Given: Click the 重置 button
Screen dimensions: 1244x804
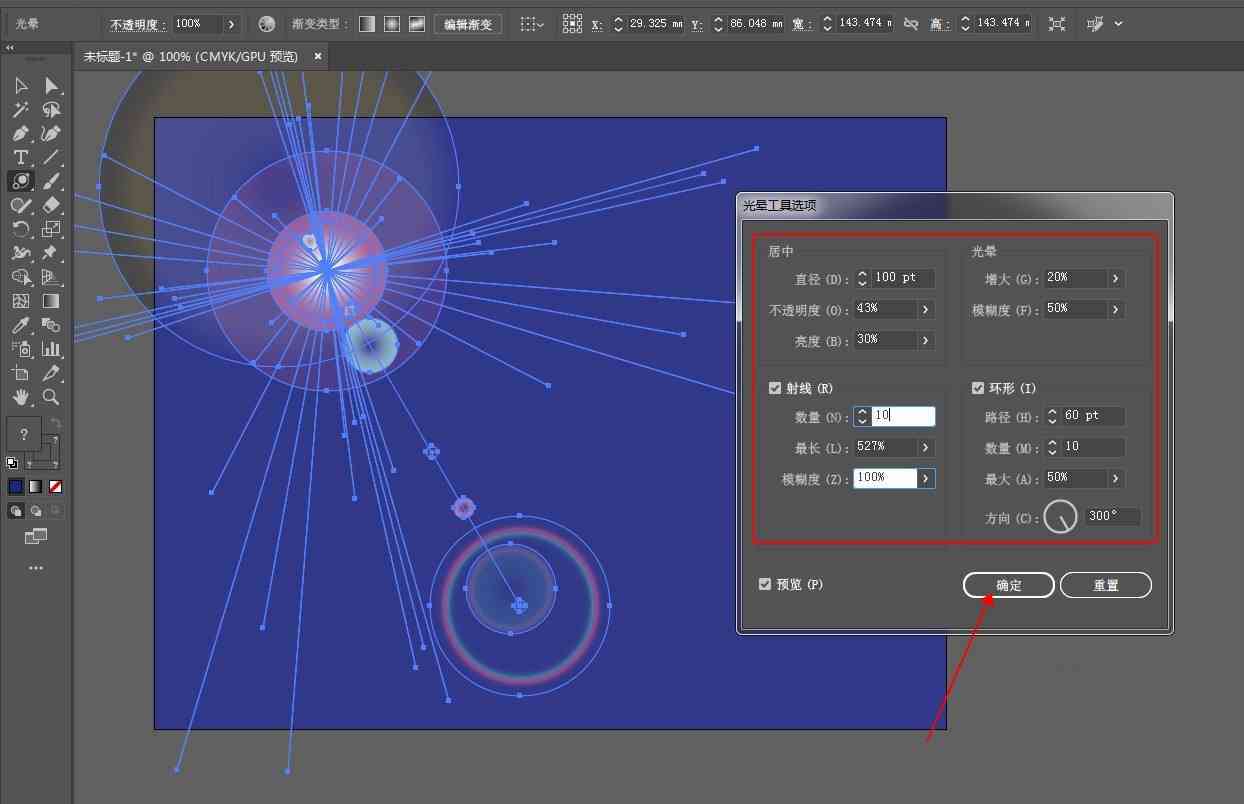Looking at the screenshot, I should click(x=1106, y=585).
